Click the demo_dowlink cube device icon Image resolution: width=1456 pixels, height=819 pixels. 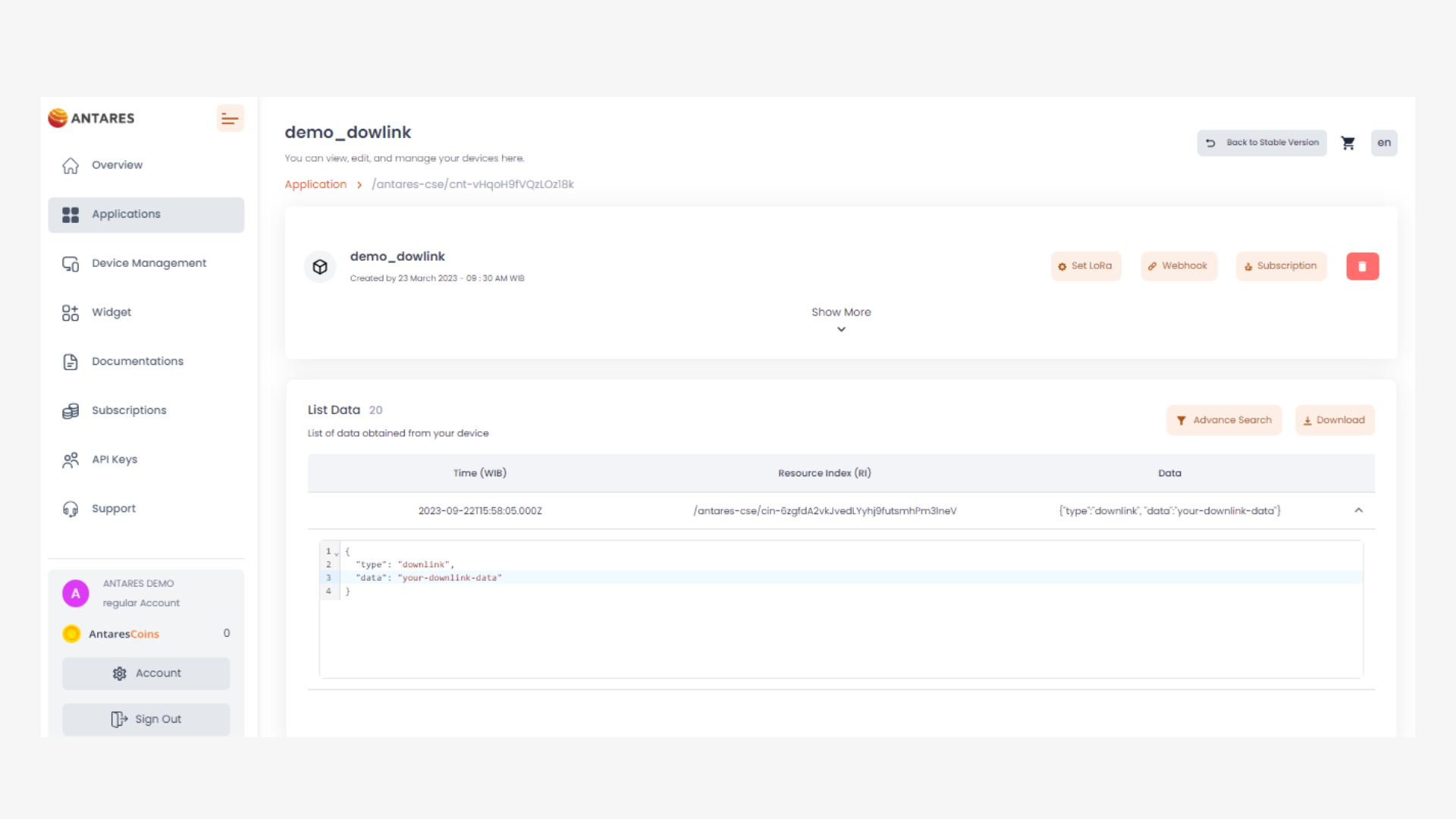click(x=320, y=267)
